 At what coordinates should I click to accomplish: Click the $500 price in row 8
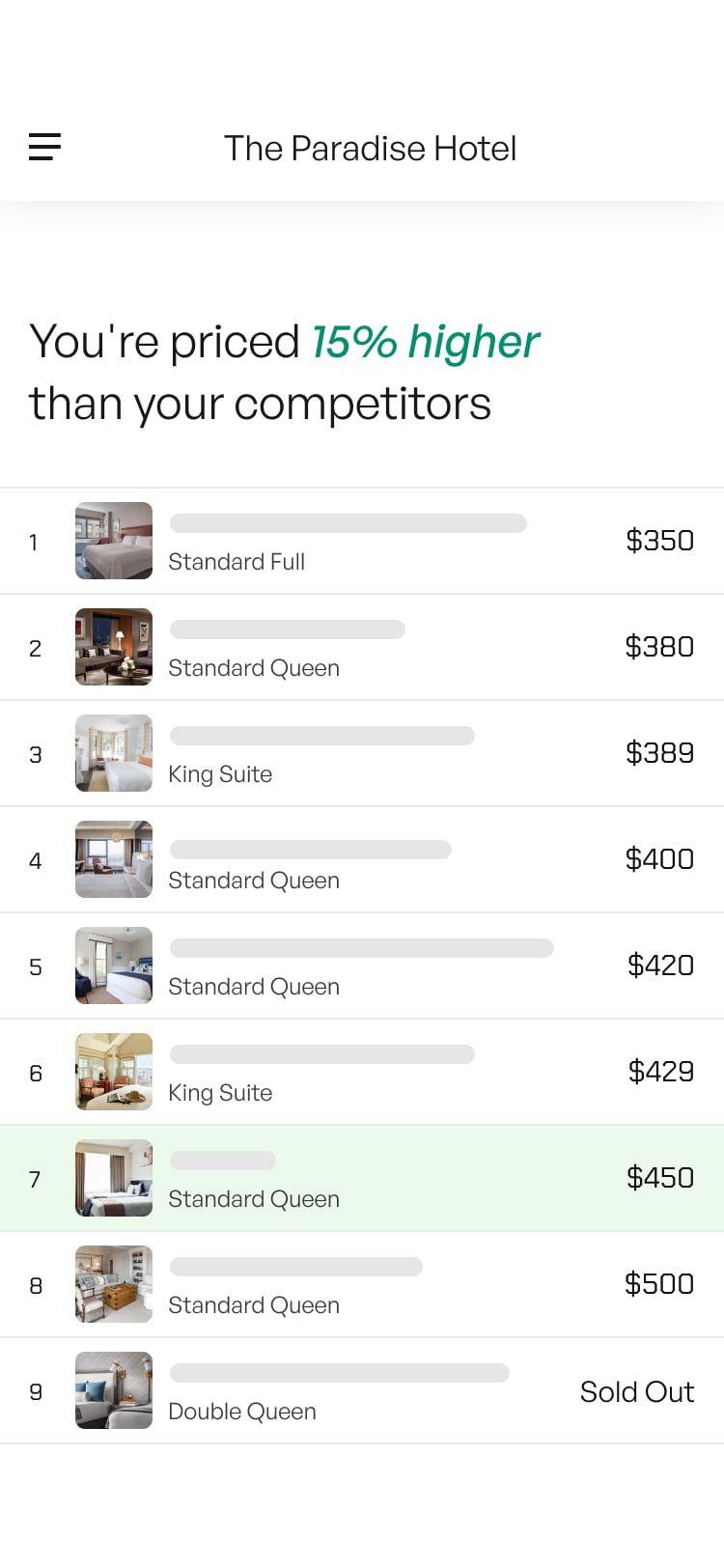[658, 1284]
